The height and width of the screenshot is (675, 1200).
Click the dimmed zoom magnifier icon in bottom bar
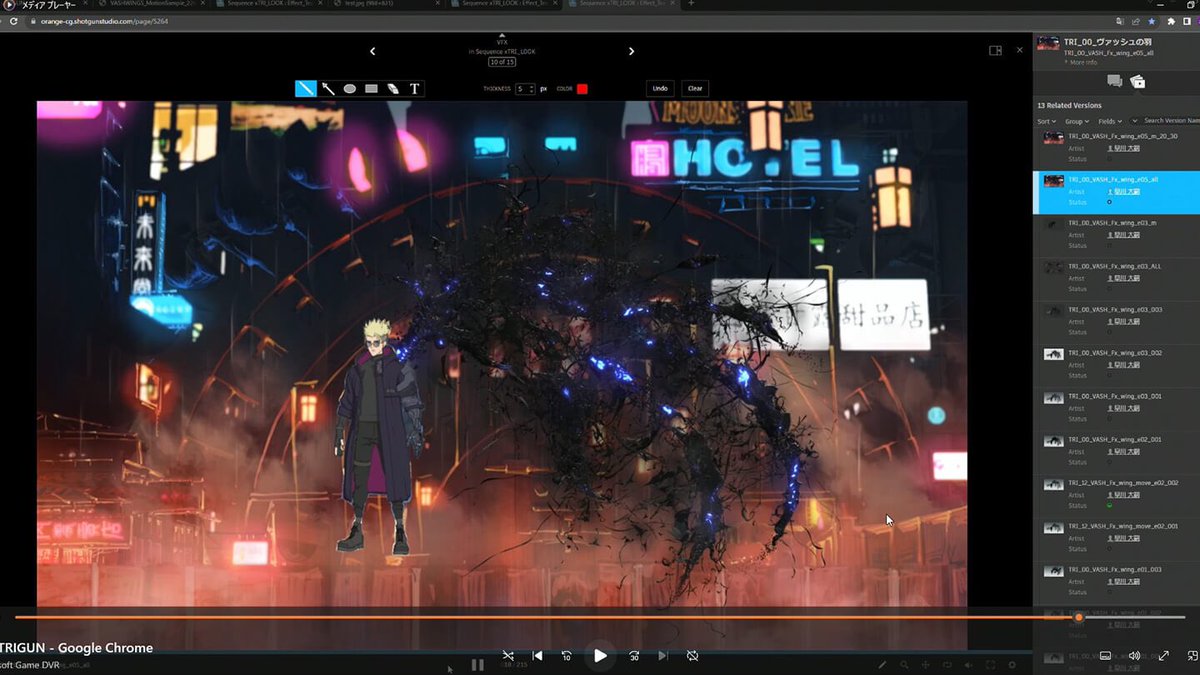[x=904, y=665]
